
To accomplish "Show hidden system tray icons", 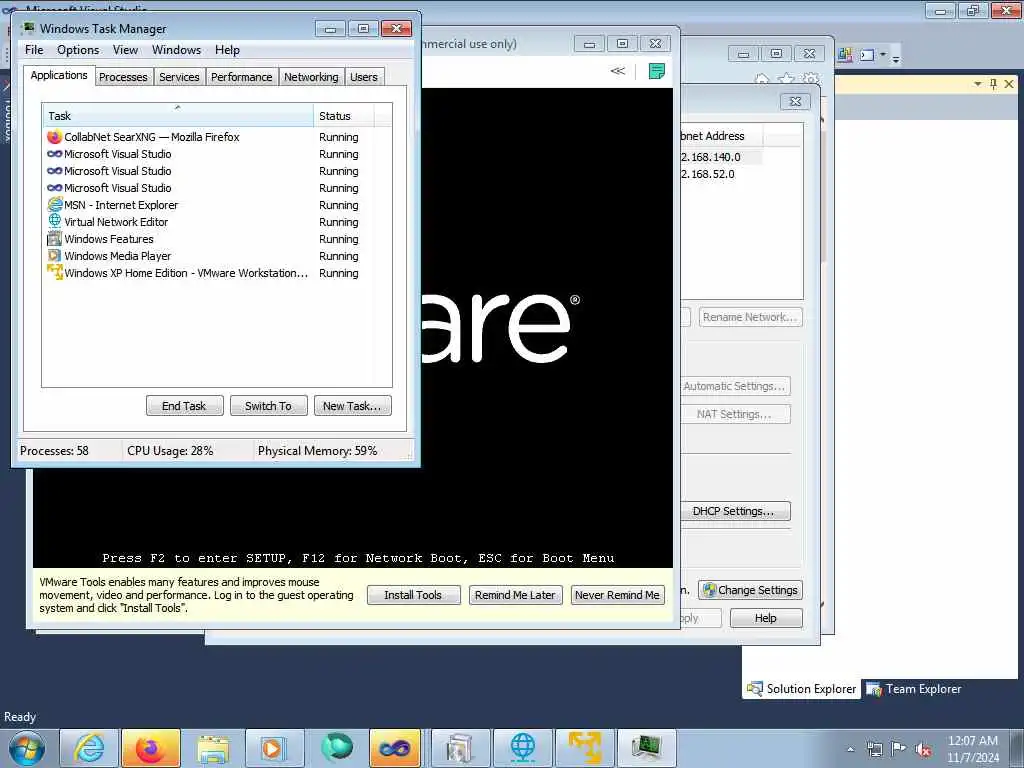I will tap(850, 750).
